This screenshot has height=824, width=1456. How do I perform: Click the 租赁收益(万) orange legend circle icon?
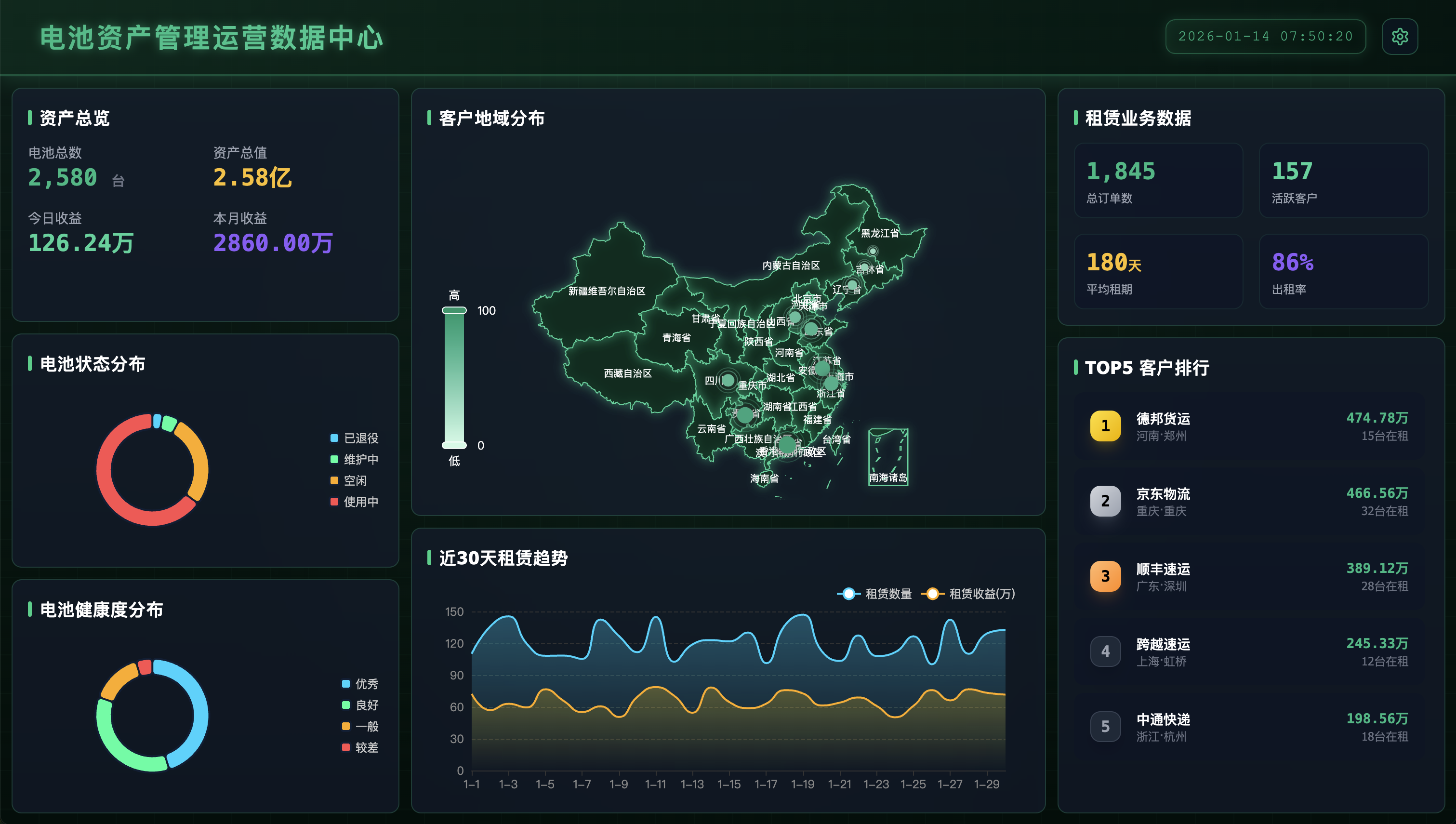pos(933,594)
